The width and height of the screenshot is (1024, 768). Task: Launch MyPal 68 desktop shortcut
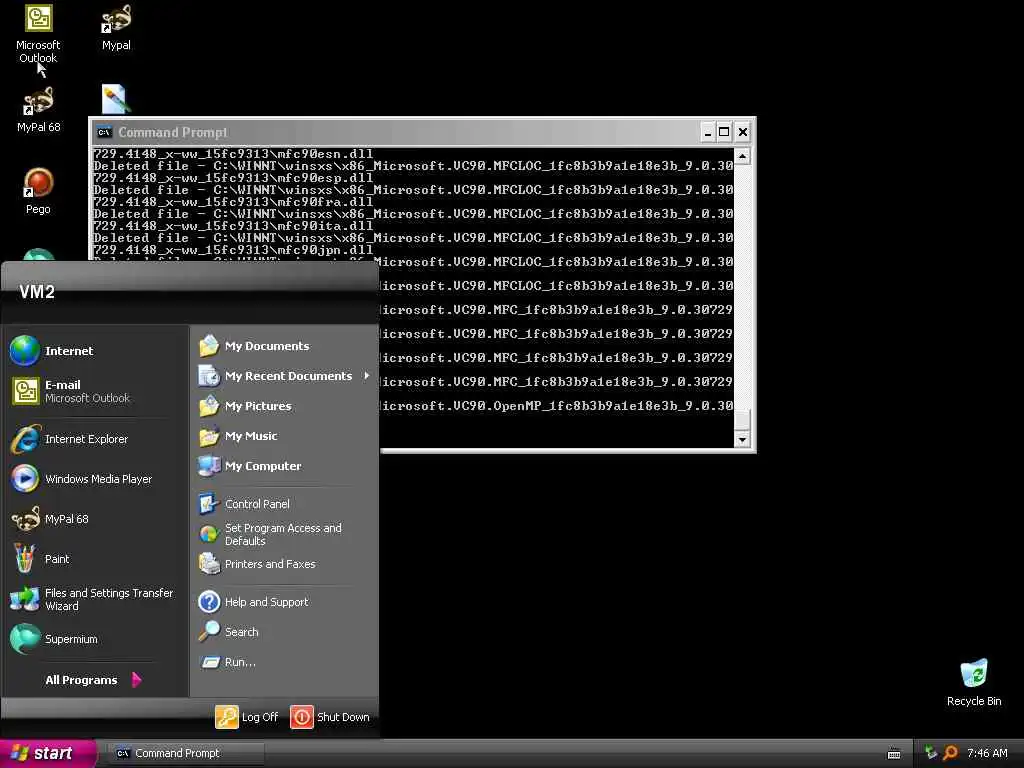(x=38, y=110)
